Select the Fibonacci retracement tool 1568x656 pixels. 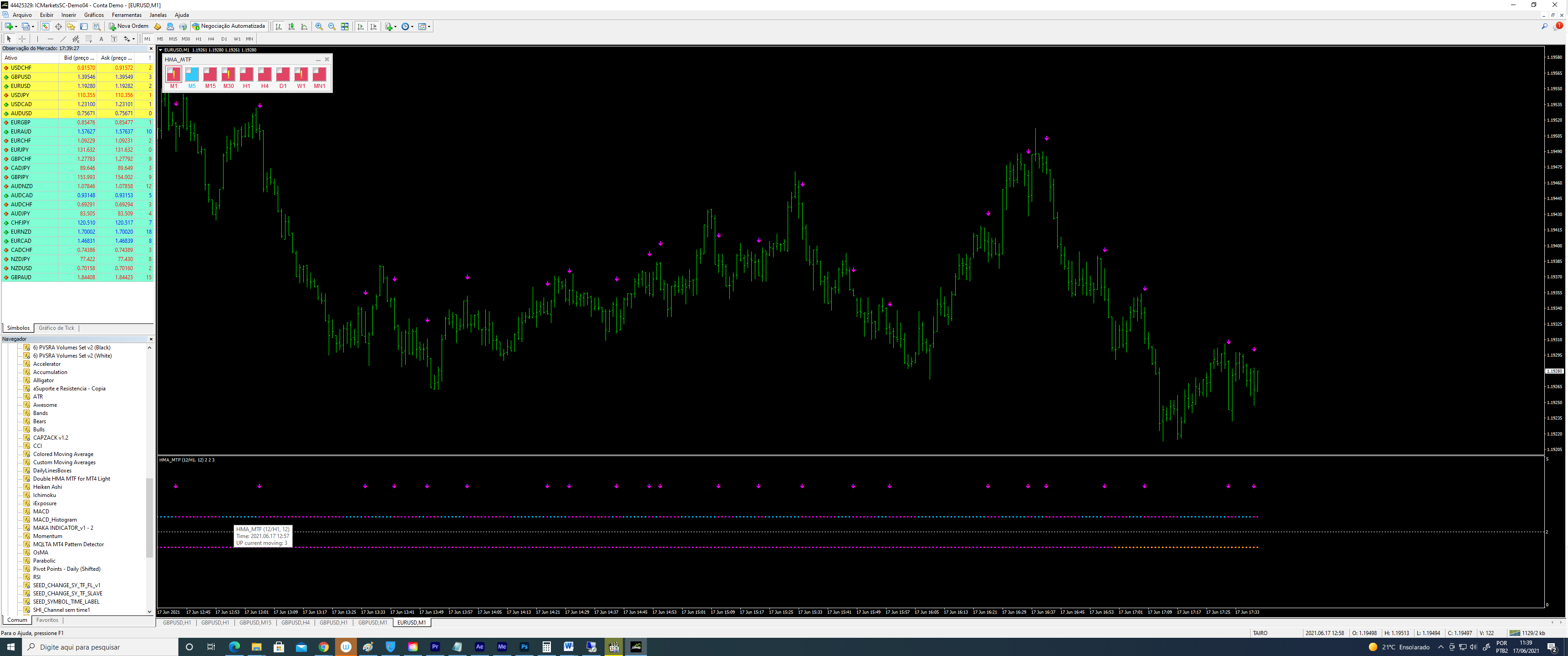coord(88,39)
